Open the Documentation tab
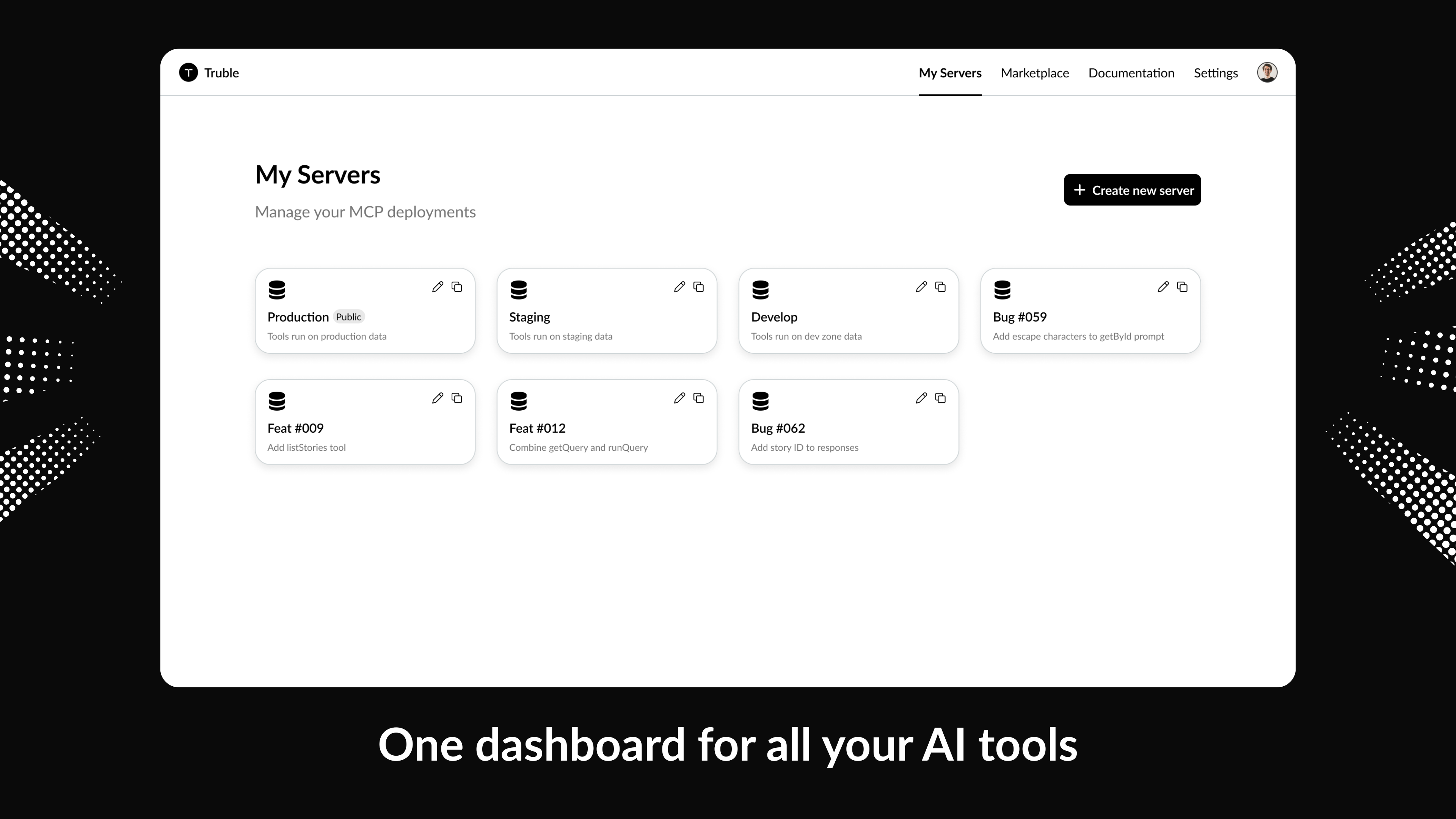 tap(1131, 73)
